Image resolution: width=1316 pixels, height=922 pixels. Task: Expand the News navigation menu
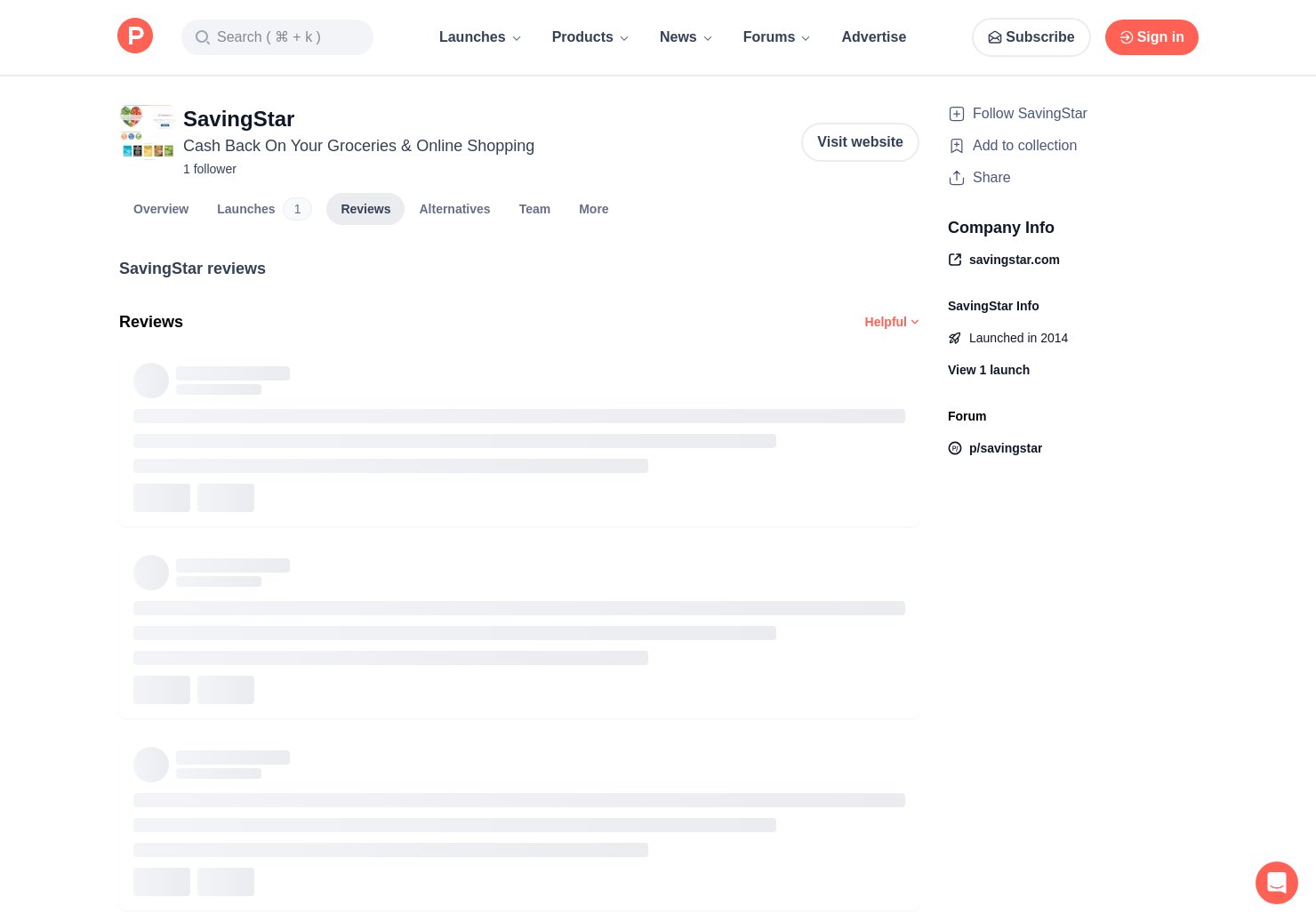click(686, 37)
